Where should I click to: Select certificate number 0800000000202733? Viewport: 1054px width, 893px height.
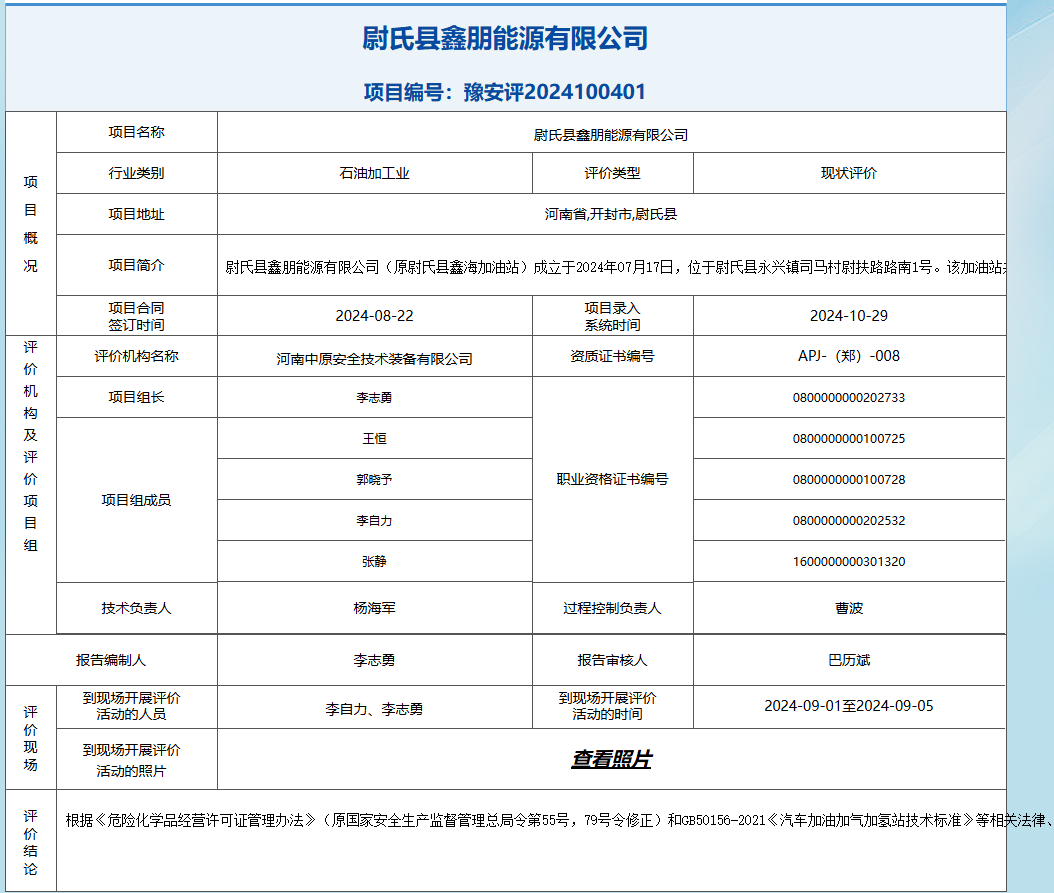click(849, 397)
